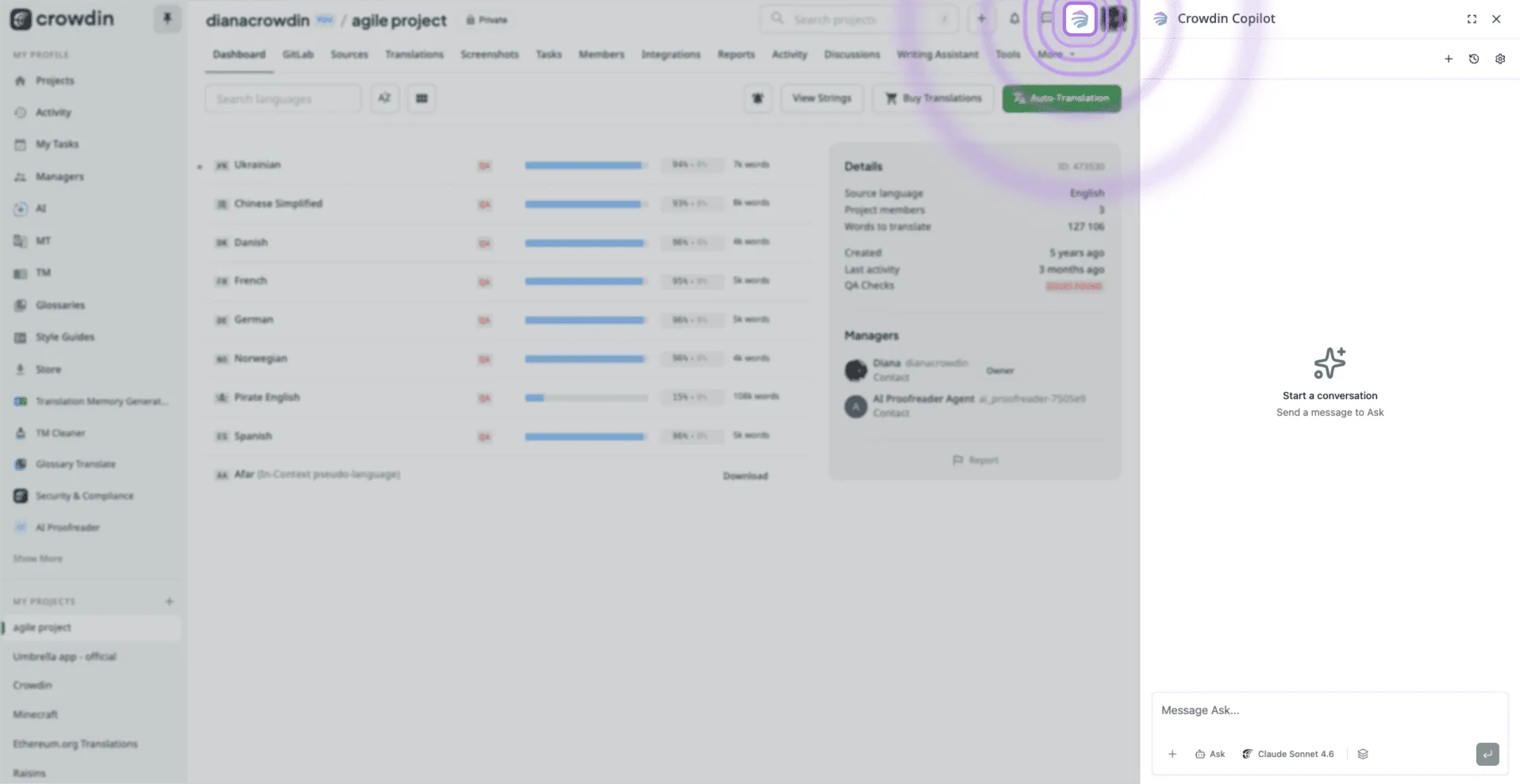Expand Copilot panel to fullscreen
Viewport: 1520px width, 784px height.
(1472, 19)
